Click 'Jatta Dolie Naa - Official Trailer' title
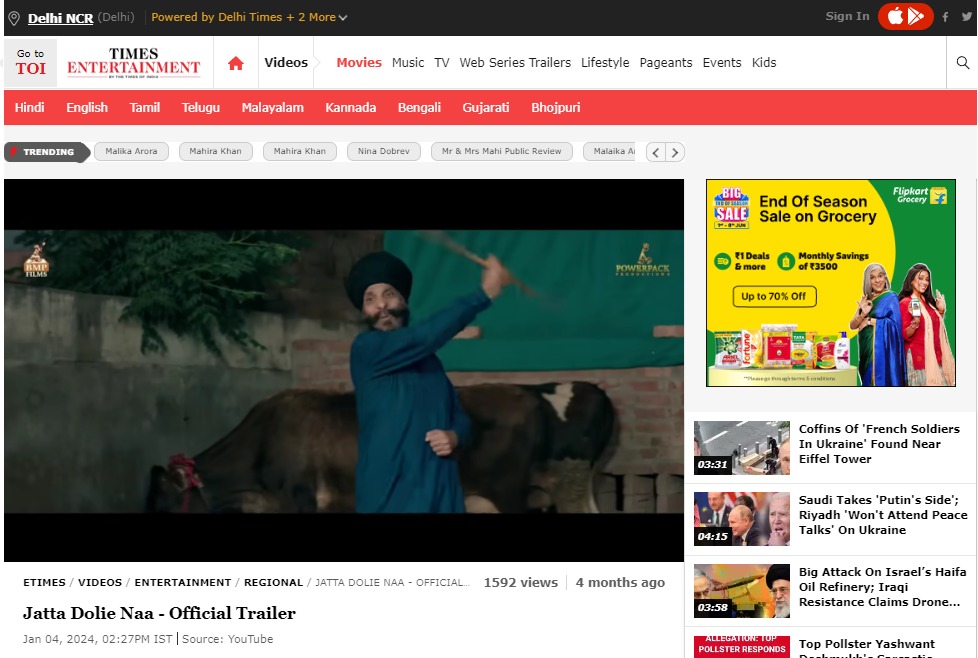 pyautogui.click(x=160, y=613)
